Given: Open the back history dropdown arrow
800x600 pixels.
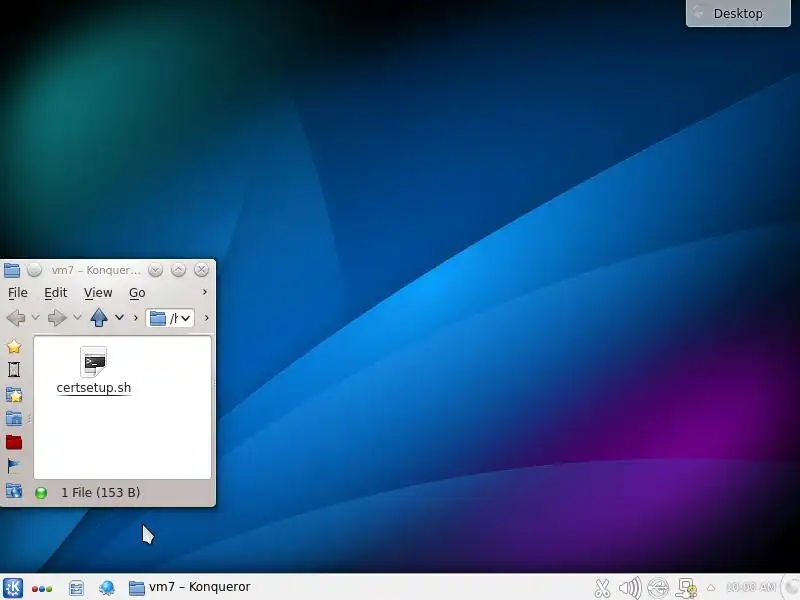Looking at the screenshot, I should pos(35,317).
